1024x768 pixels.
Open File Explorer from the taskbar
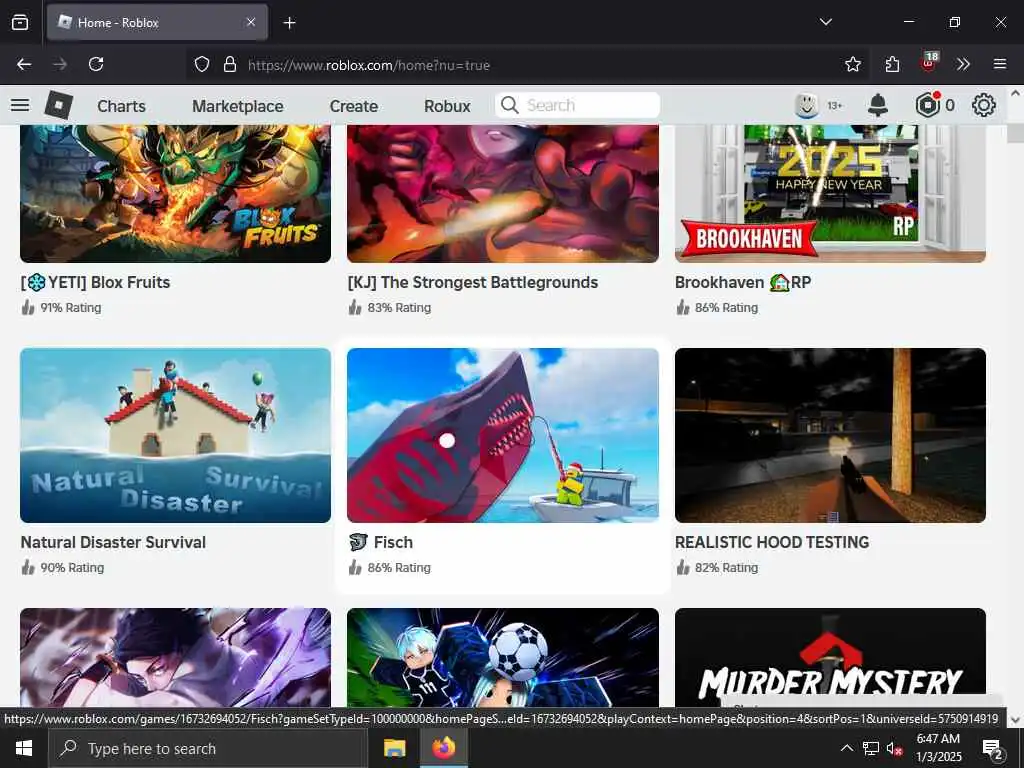tap(394, 748)
